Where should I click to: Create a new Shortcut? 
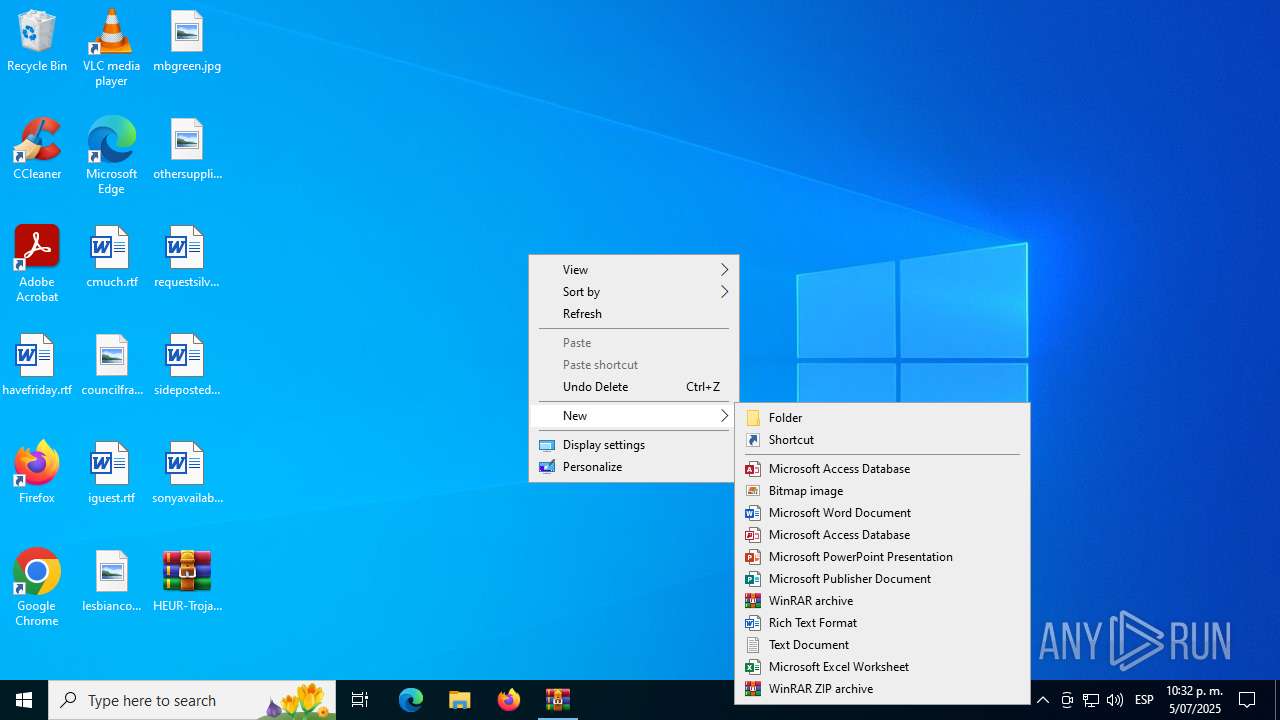click(882, 440)
